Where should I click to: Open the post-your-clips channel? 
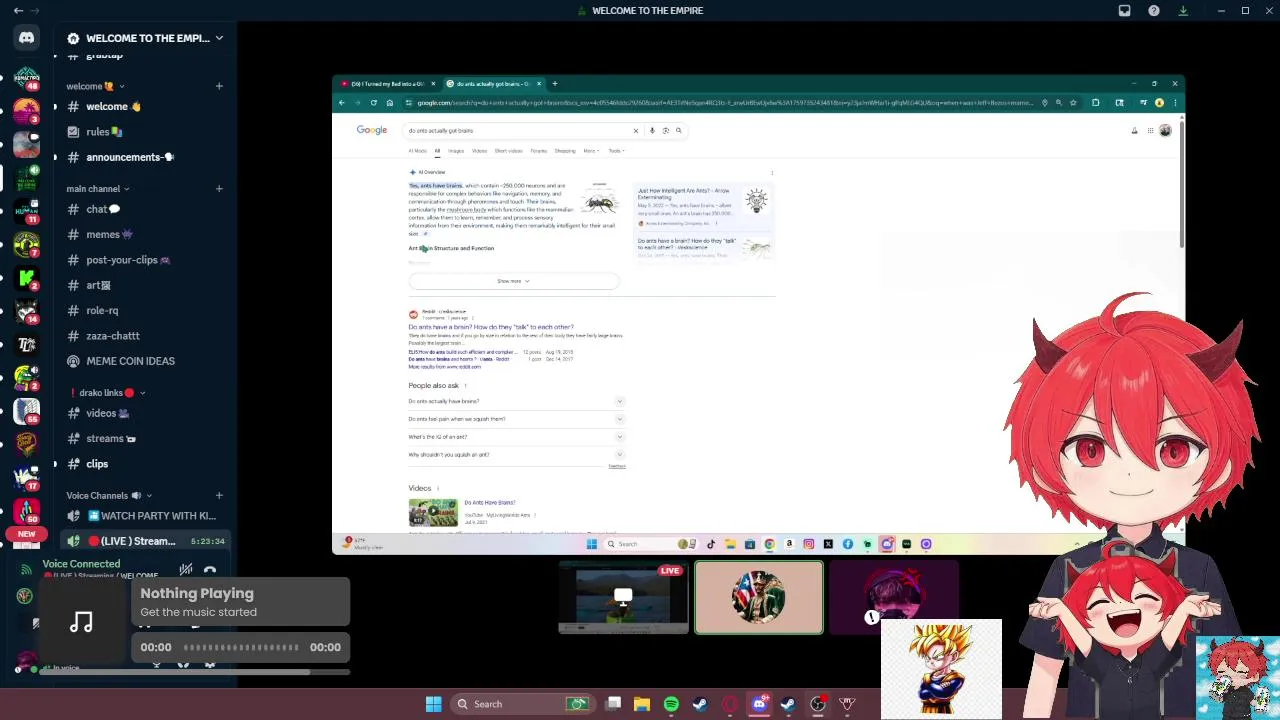click(145, 260)
